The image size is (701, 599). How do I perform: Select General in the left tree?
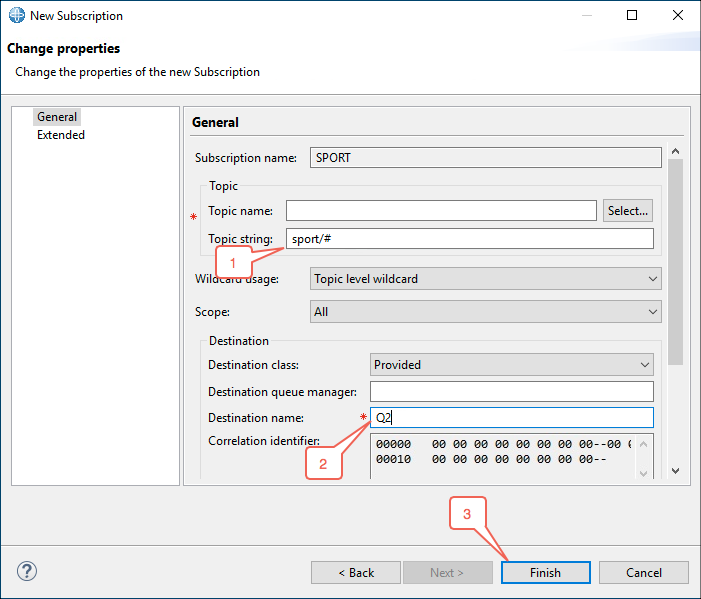point(57,117)
